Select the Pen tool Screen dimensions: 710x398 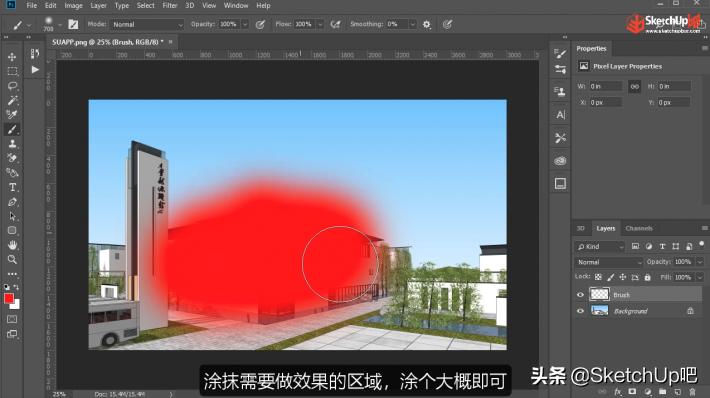[x=12, y=201]
